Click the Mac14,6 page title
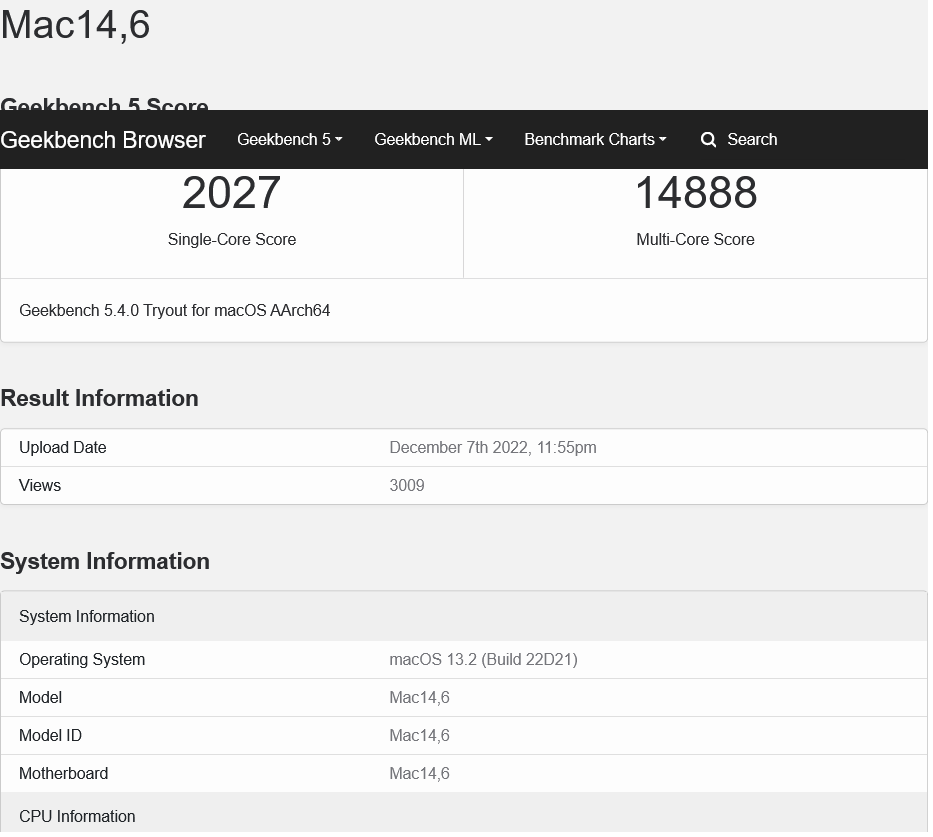933x837 pixels. [76, 26]
